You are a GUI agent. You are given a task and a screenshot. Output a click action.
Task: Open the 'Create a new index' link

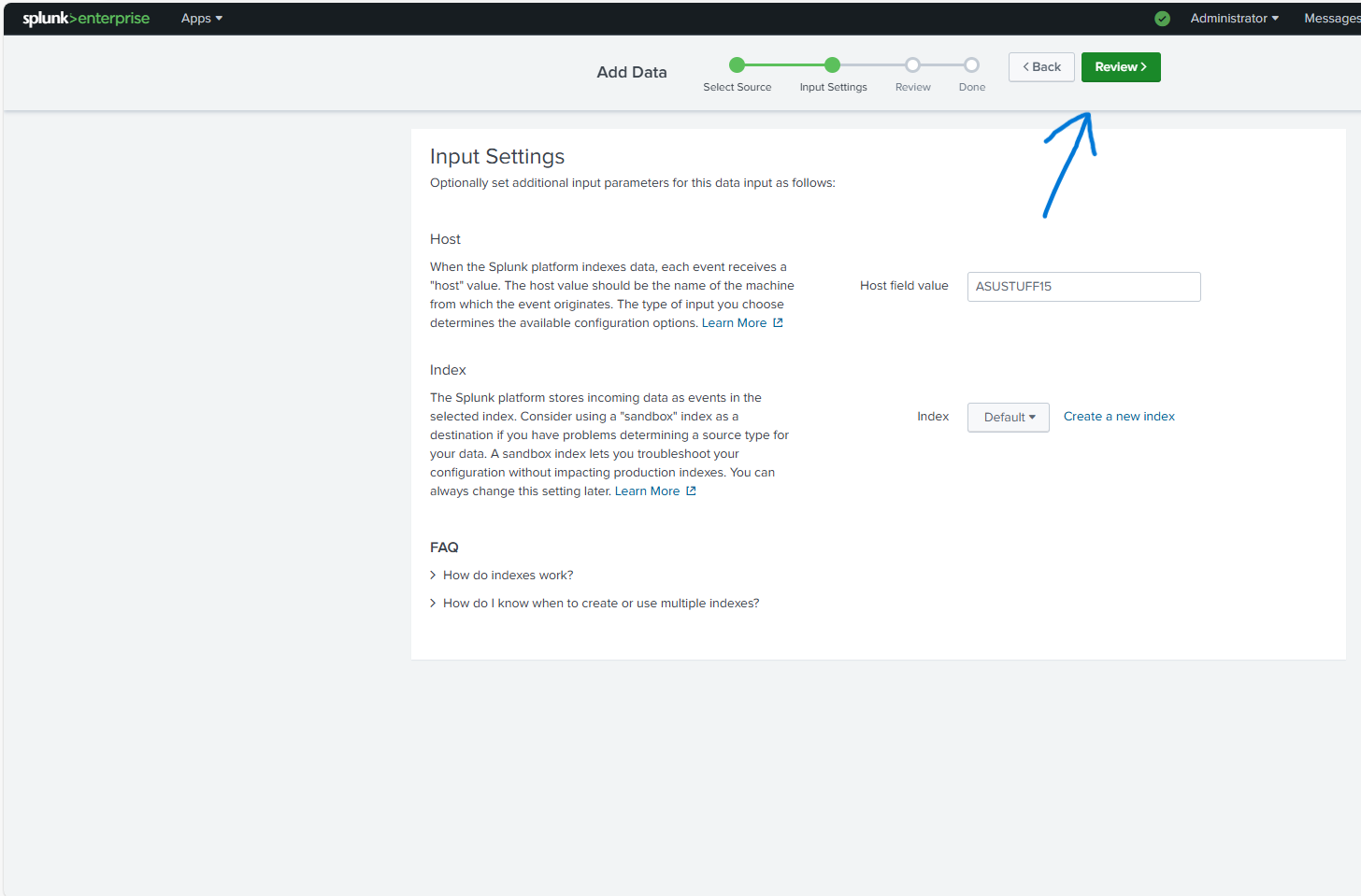1119,416
